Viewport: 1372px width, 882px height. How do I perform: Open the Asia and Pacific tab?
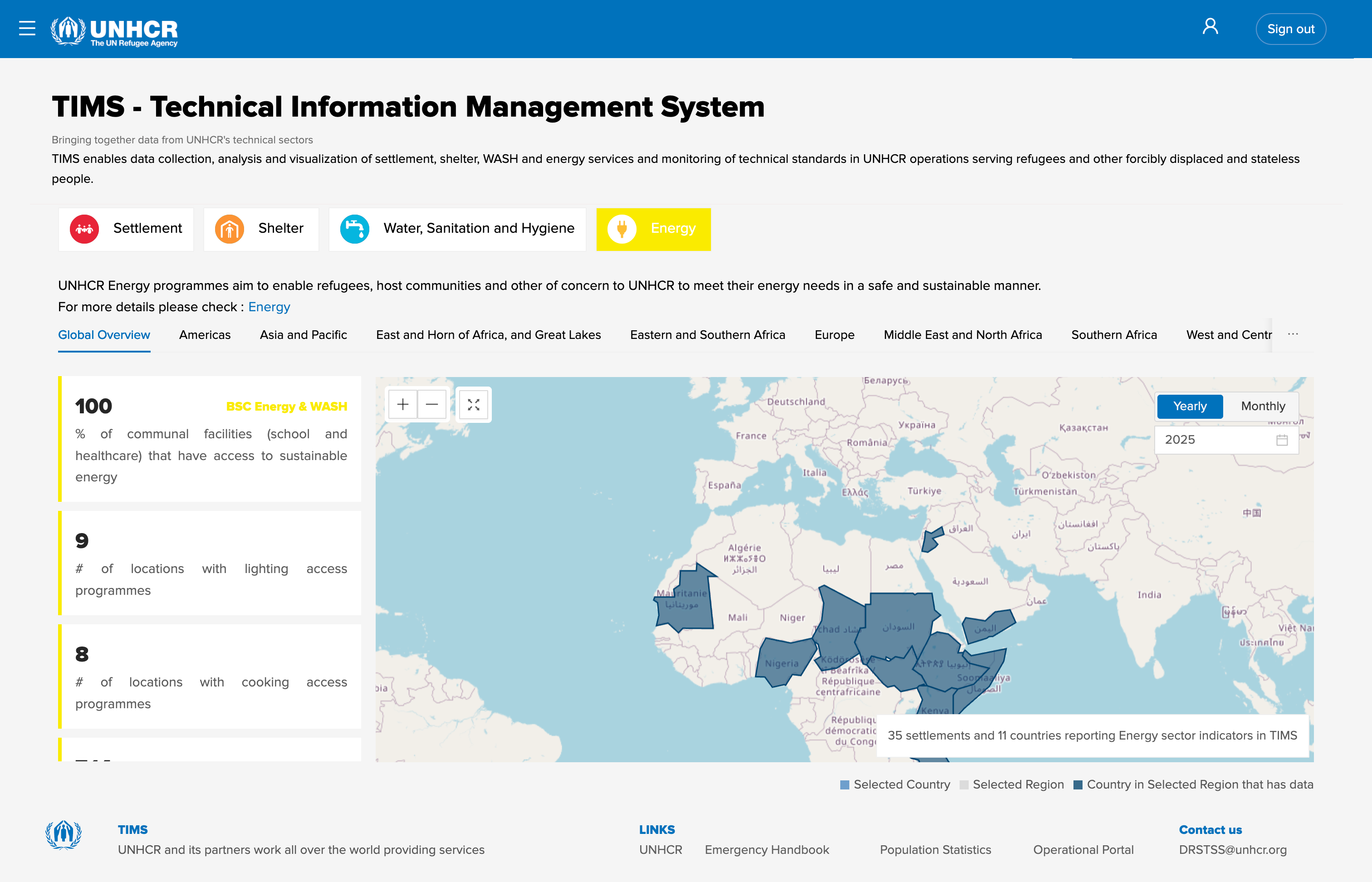(x=304, y=335)
